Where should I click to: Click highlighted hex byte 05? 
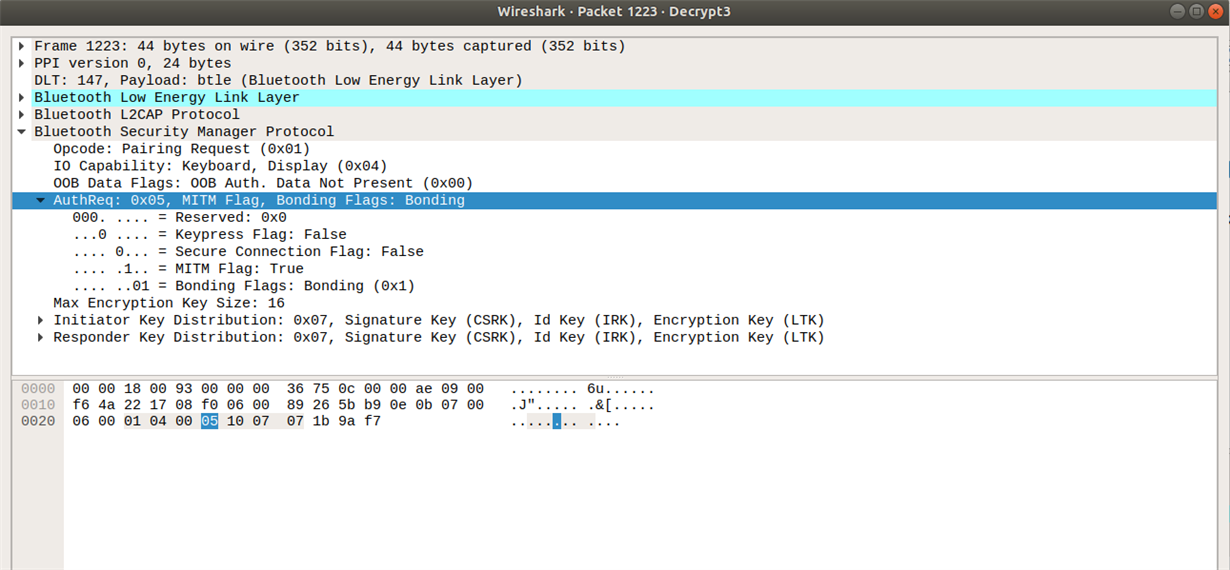tap(209, 422)
